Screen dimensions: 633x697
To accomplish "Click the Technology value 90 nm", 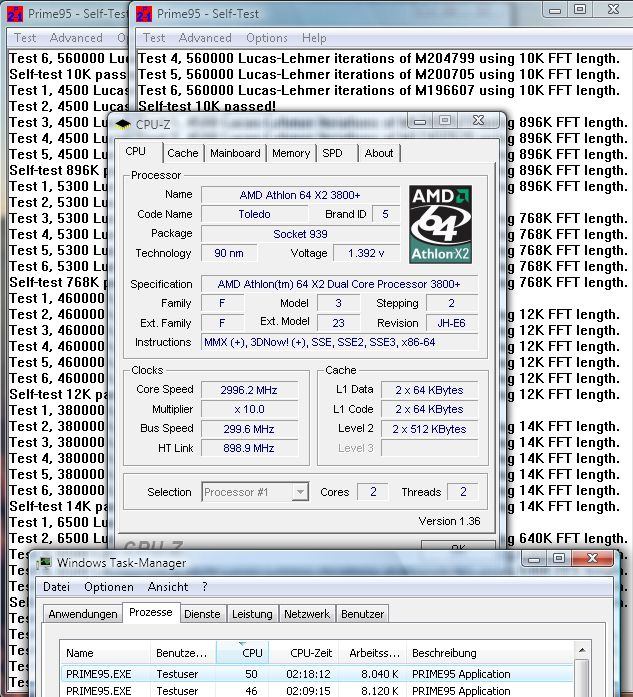I will [x=229, y=253].
